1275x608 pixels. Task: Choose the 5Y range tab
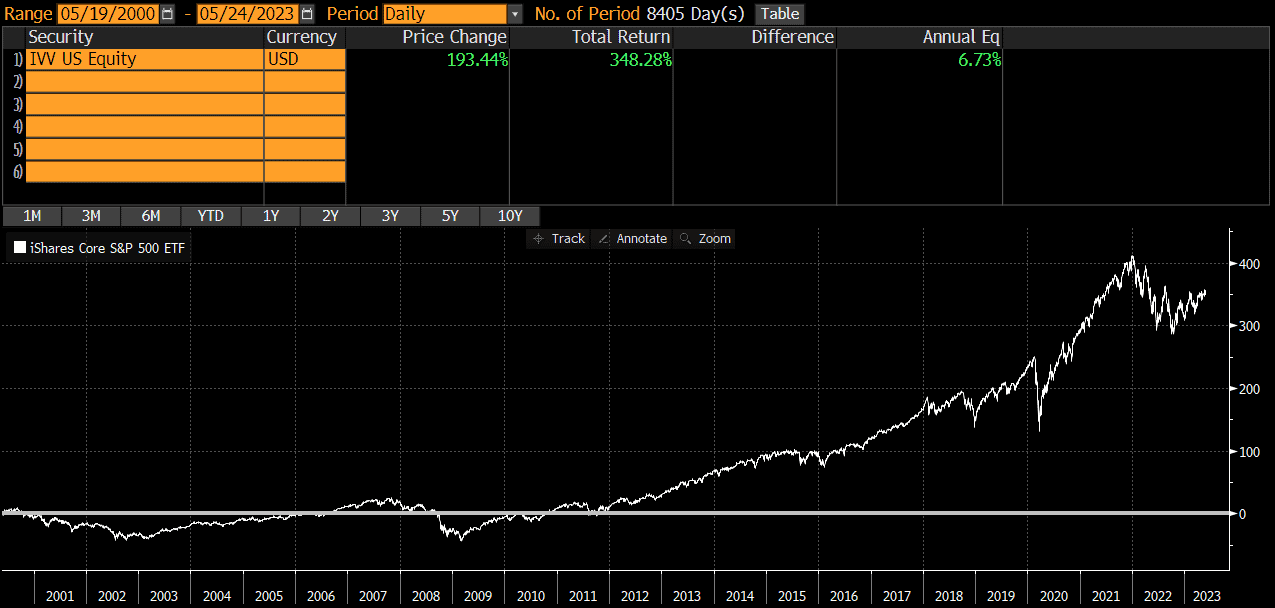(x=450, y=216)
